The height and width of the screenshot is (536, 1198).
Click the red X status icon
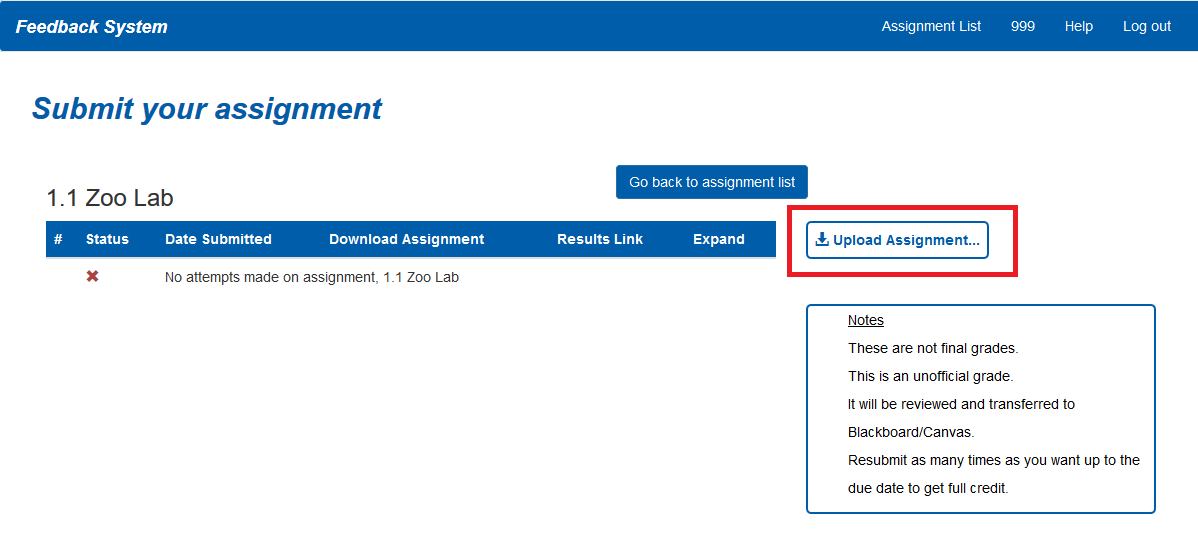coord(92,276)
